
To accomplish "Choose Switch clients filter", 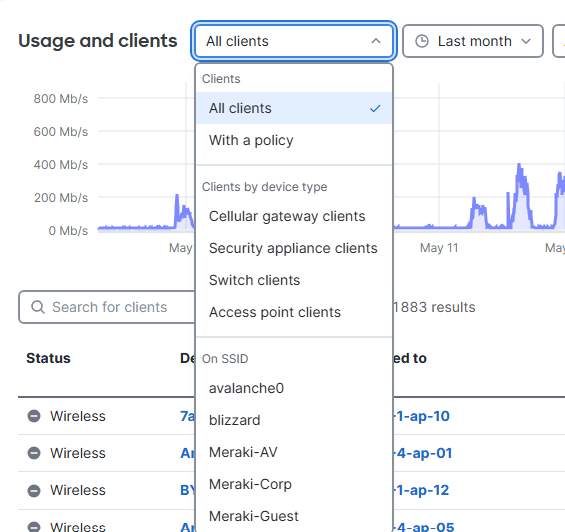I will [294, 280].
